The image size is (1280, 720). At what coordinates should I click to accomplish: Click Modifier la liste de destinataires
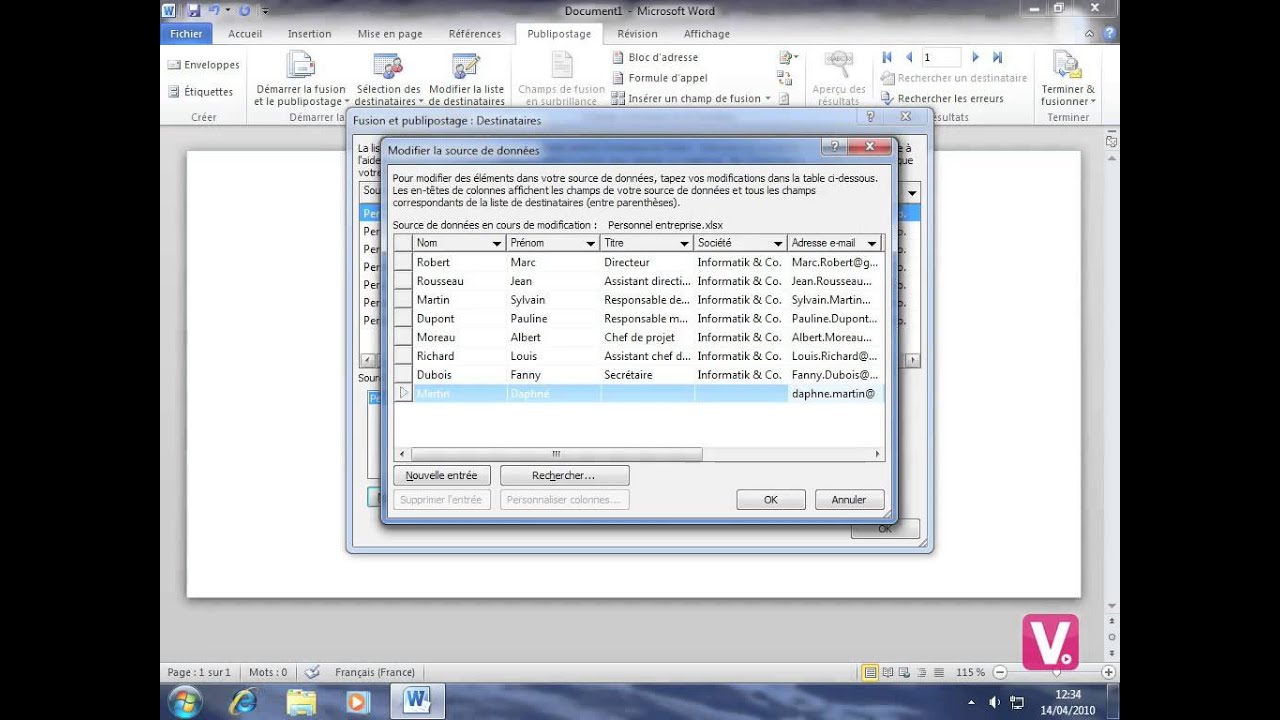pyautogui.click(x=466, y=79)
